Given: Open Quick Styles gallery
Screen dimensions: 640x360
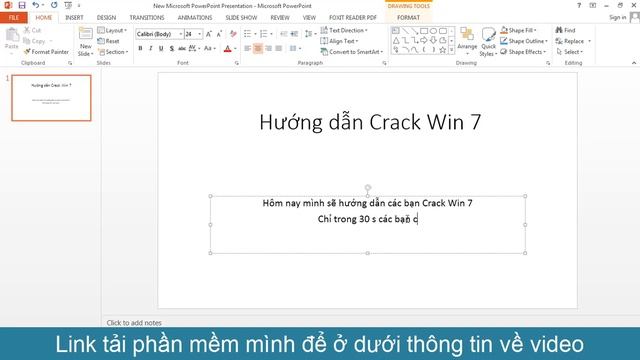Looking at the screenshot, I should pos(488,42).
